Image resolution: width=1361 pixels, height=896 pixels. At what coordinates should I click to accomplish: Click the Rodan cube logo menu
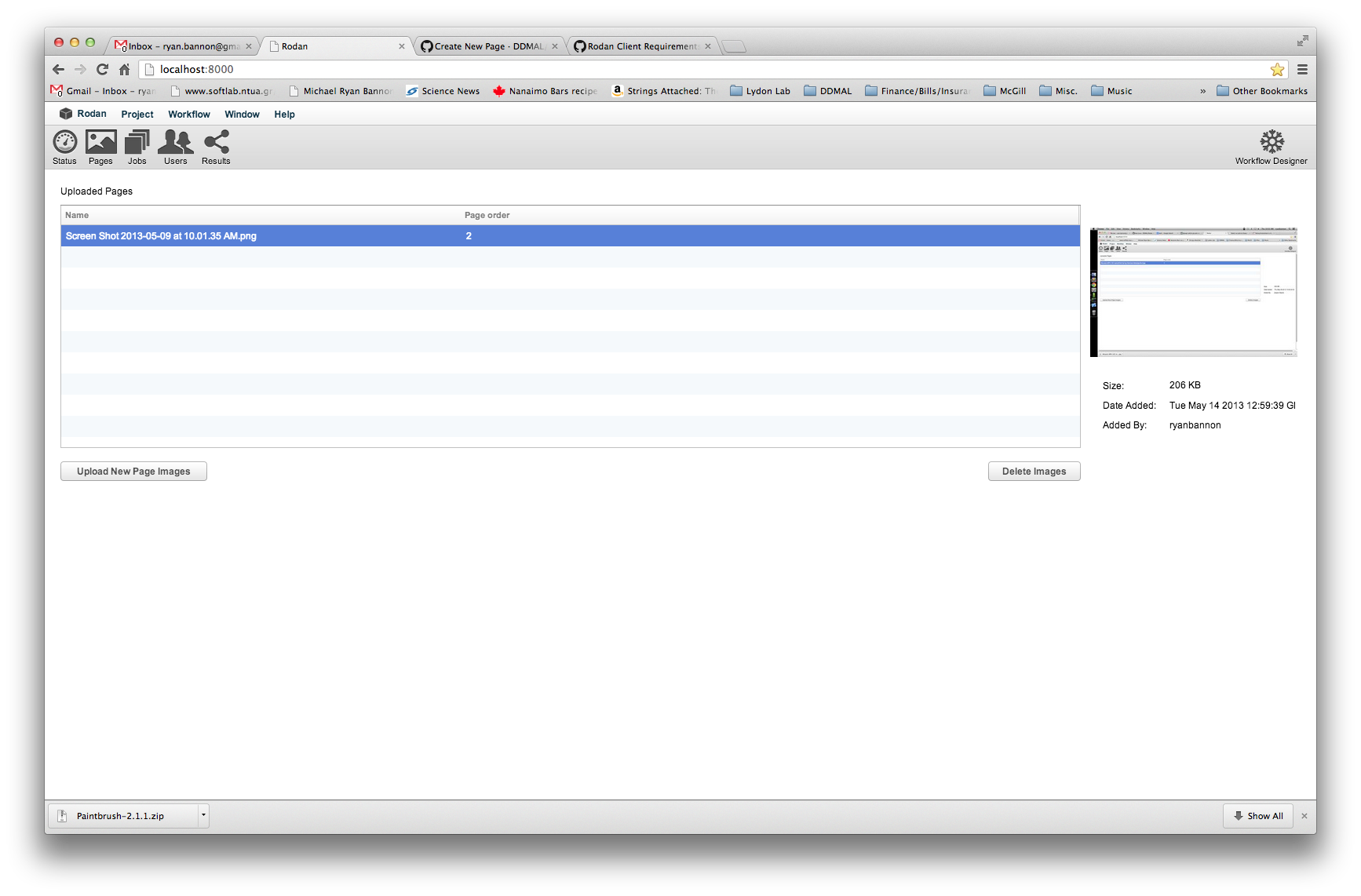[83, 114]
